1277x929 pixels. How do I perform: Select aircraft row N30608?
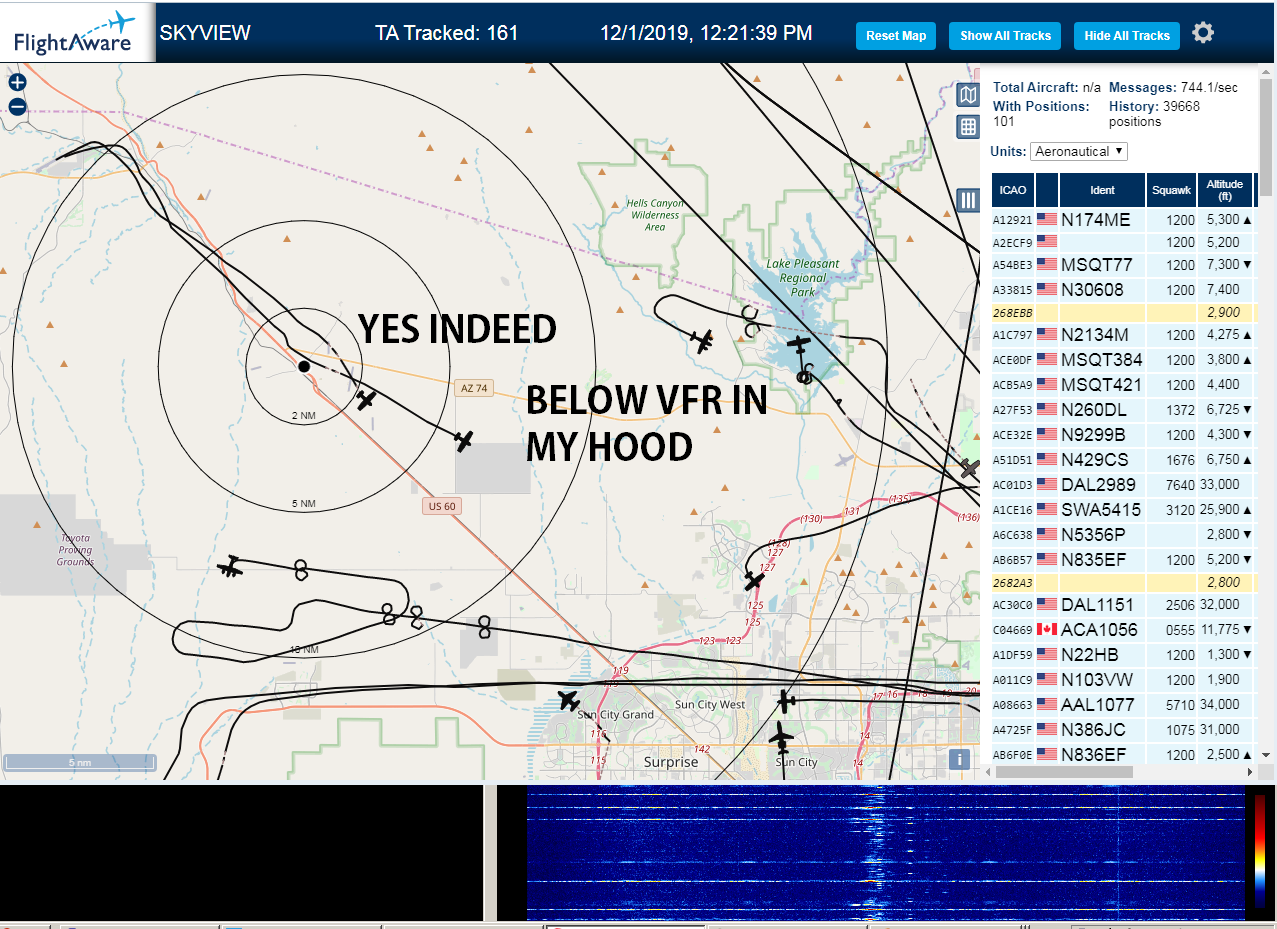tap(1122, 290)
